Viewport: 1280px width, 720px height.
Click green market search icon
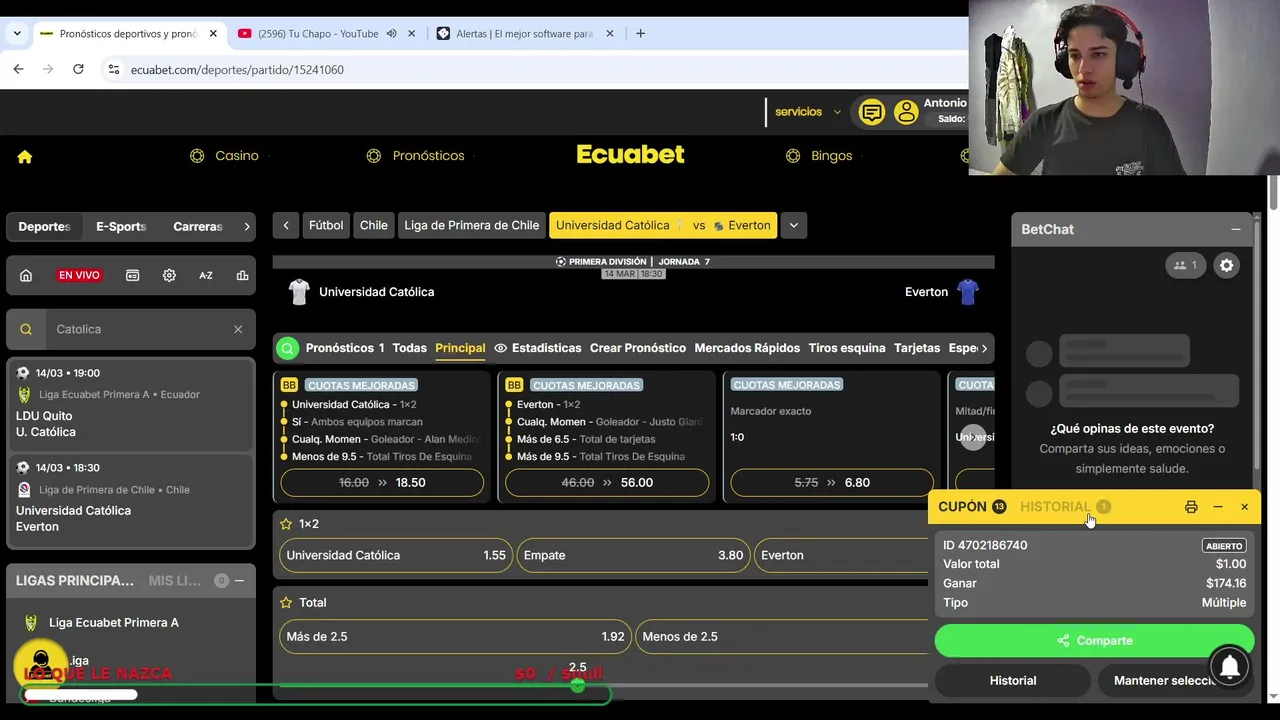point(288,348)
